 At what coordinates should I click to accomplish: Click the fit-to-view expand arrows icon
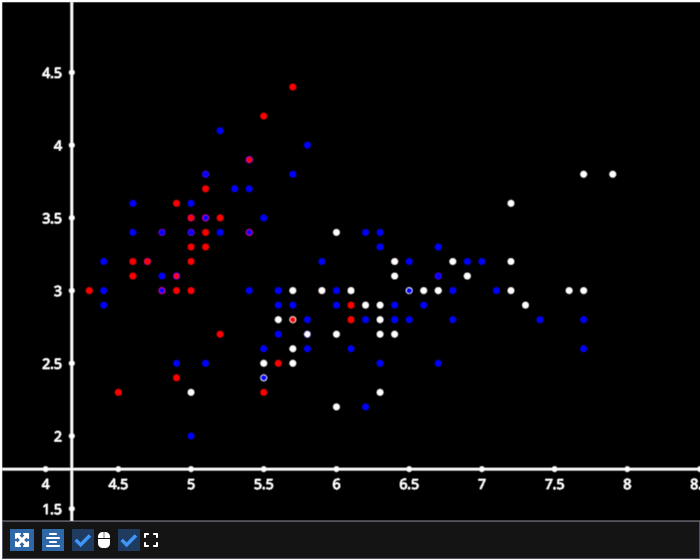(x=22, y=540)
